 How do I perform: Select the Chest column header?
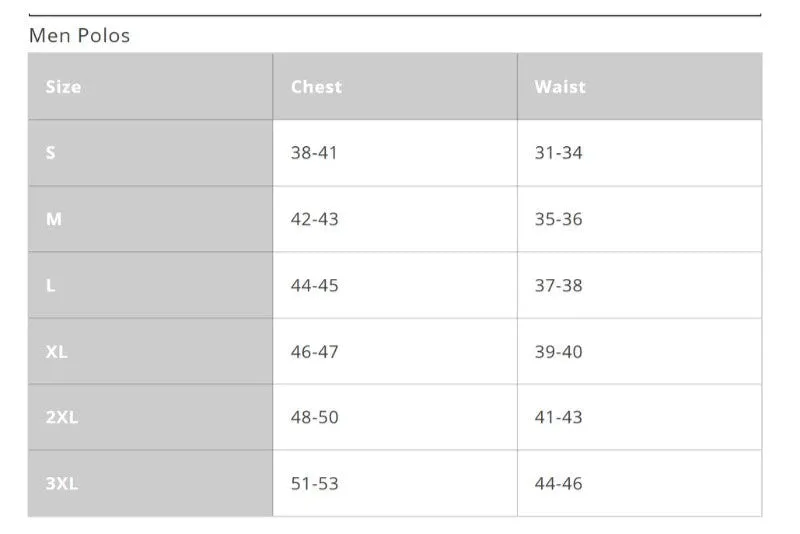pyautogui.click(x=316, y=87)
